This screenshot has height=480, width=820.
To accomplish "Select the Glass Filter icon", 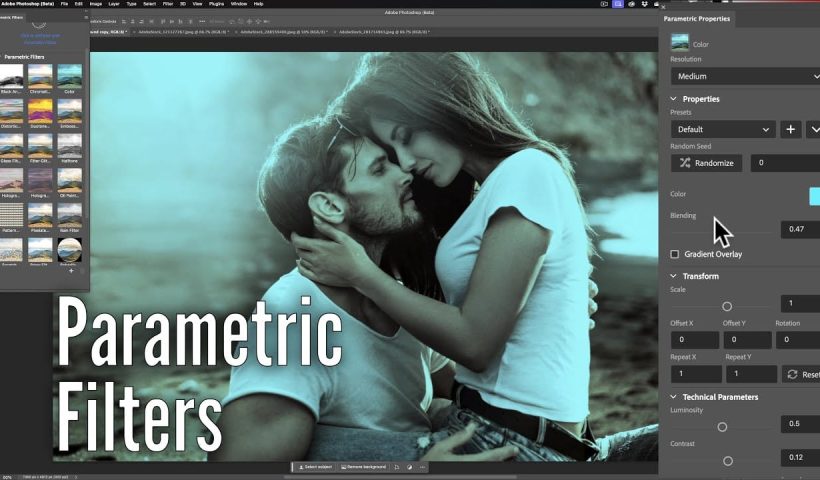I will coord(12,145).
